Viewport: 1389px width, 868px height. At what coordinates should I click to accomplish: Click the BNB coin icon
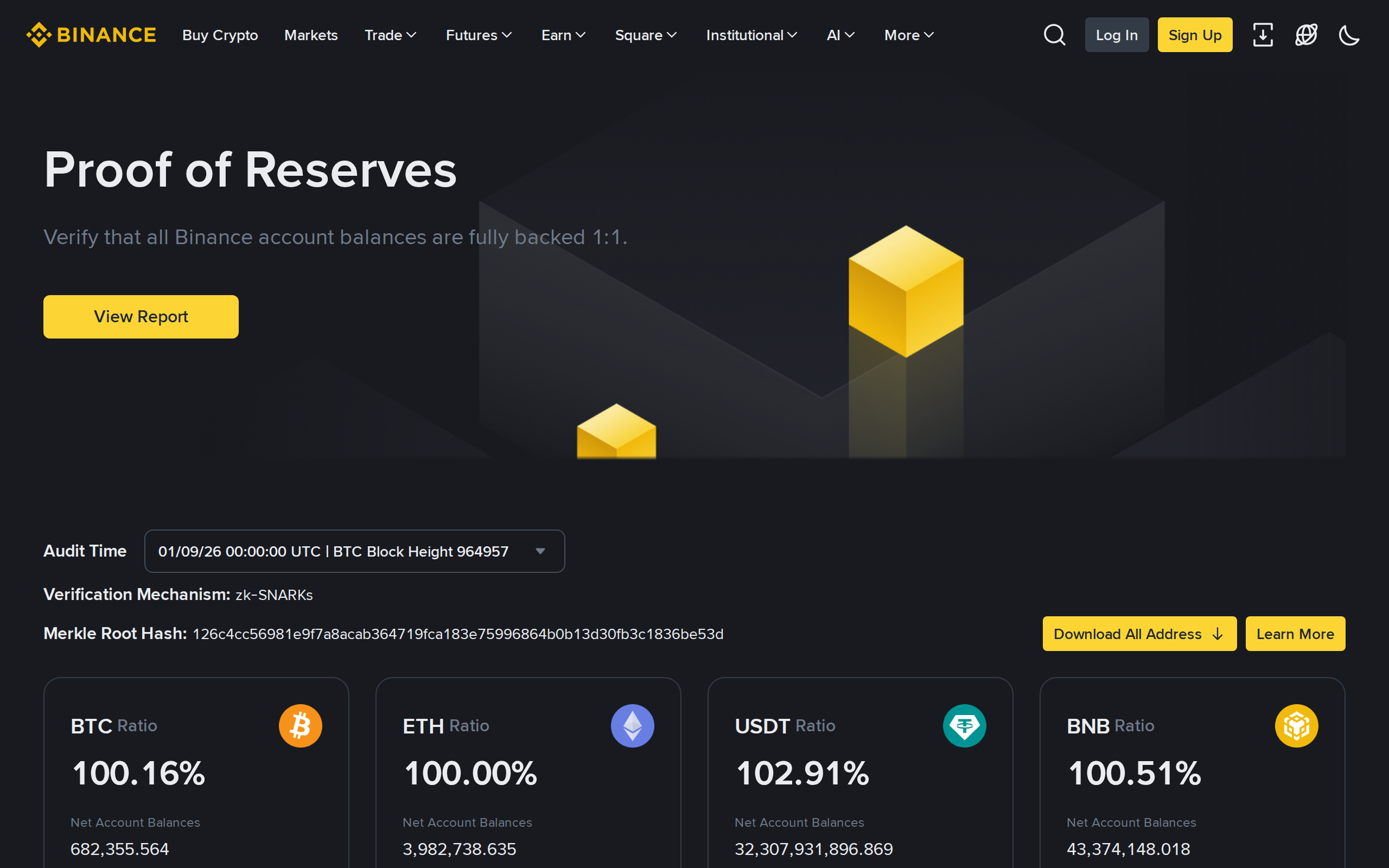(x=1297, y=726)
